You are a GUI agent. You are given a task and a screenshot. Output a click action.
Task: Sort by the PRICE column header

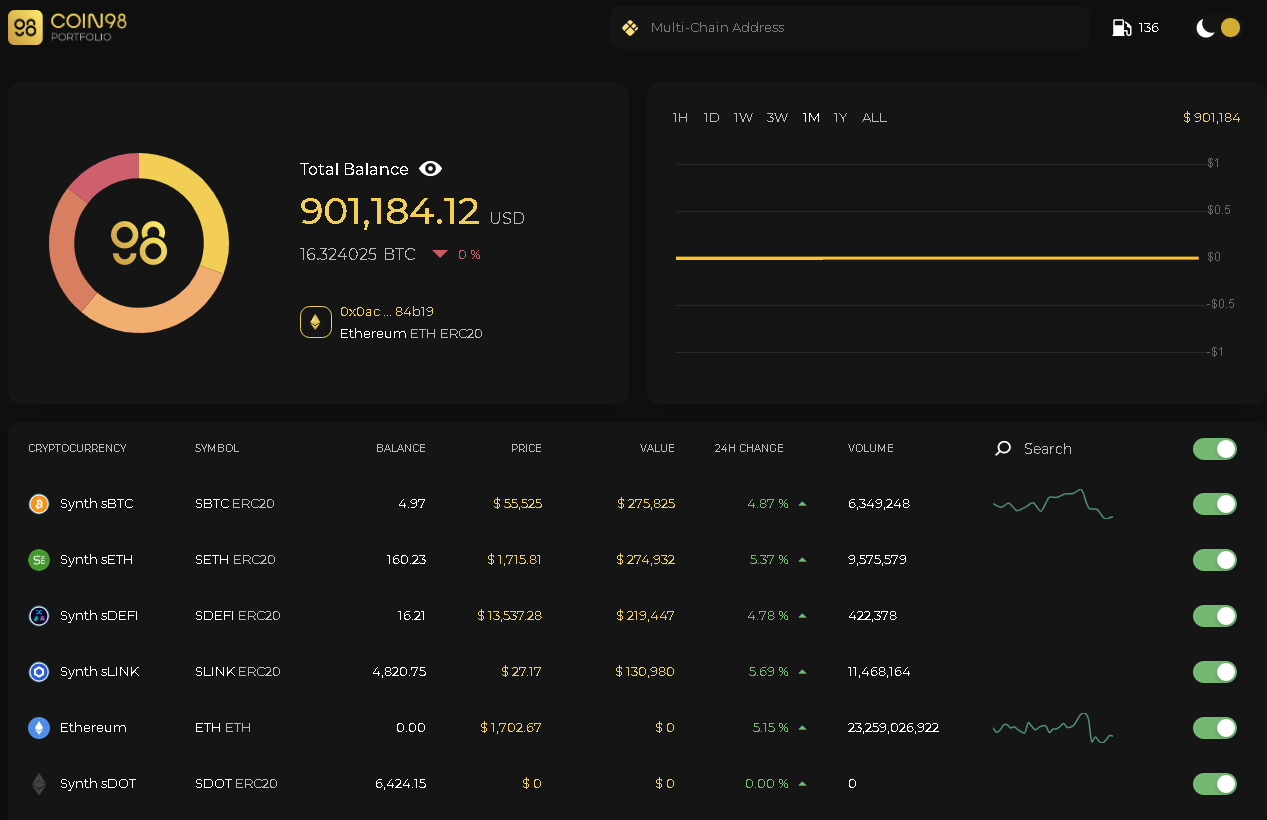coord(526,449)
